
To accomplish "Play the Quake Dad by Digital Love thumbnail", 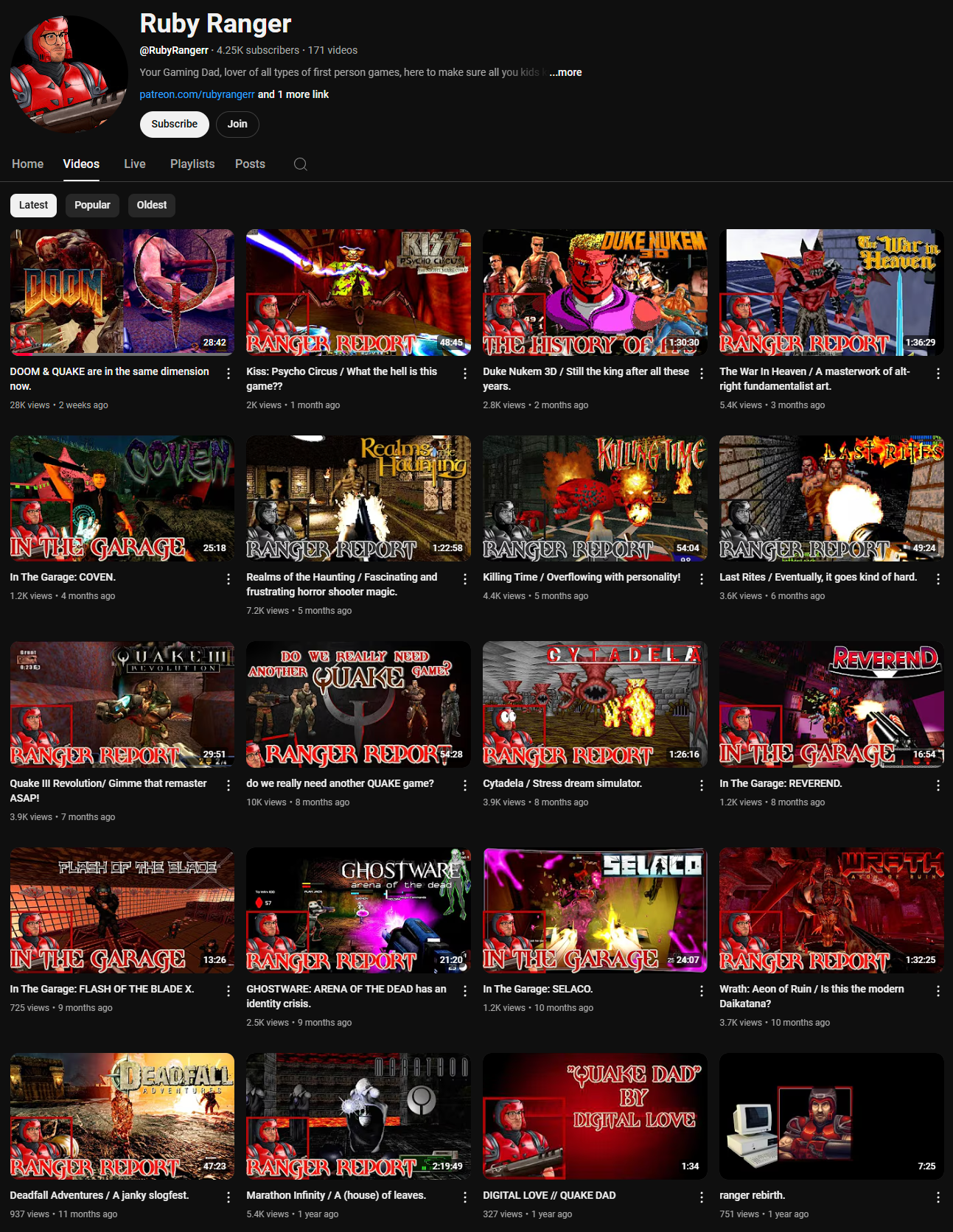I will coord(595,1116).
